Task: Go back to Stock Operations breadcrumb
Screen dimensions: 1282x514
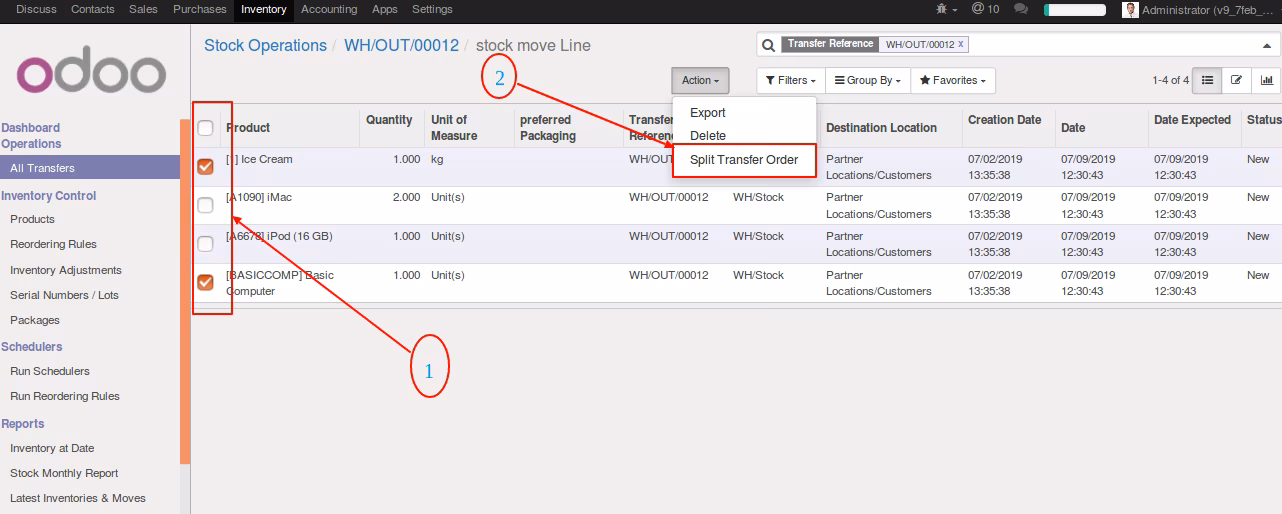Action: pos(265,45)
